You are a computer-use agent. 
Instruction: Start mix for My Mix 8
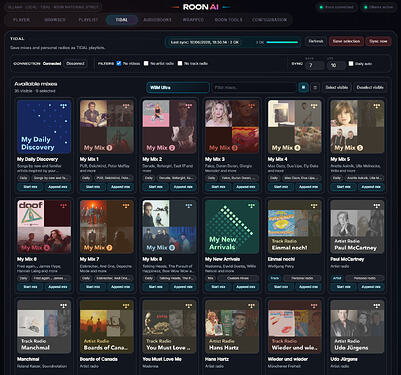click(x=156, y=287)
